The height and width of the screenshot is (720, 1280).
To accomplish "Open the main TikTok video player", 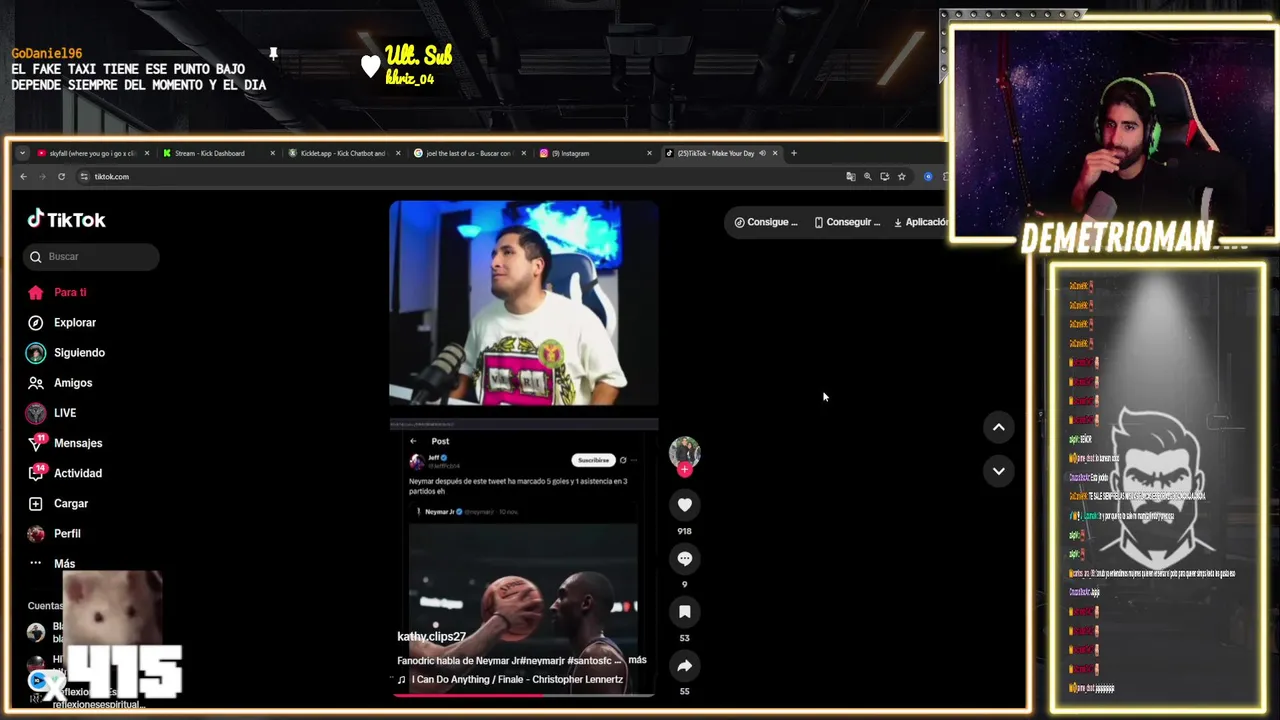I will point(524,448).
